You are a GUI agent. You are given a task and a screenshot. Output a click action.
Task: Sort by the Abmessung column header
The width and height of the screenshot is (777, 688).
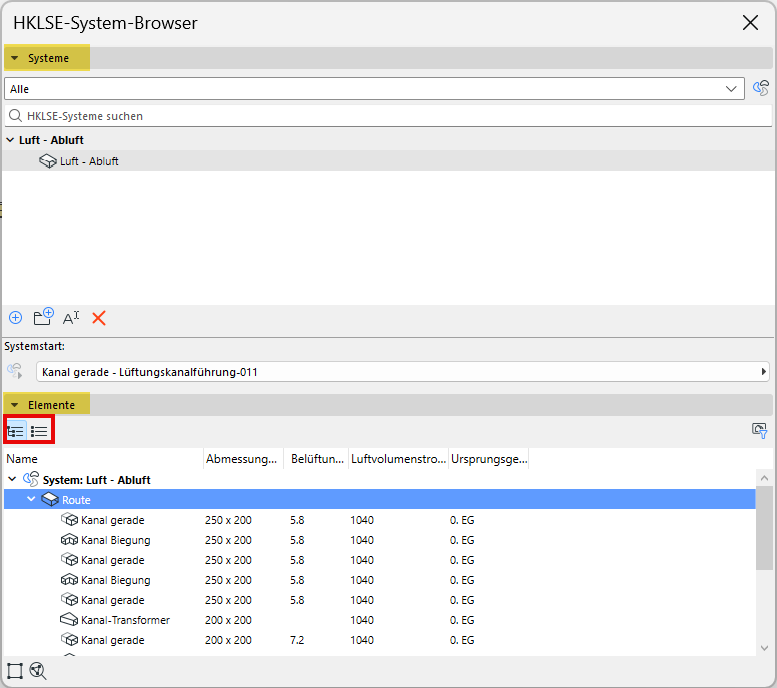tap(243, 459)
